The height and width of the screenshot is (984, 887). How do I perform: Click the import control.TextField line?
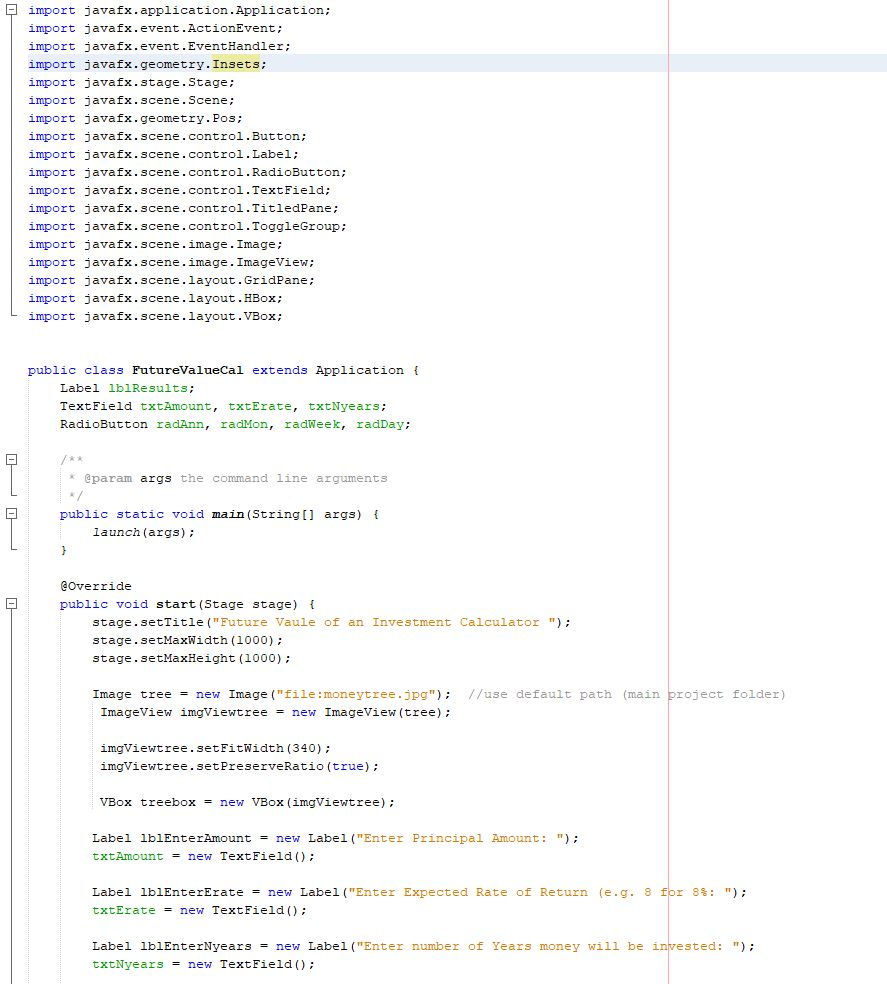[x=179, y=190]
